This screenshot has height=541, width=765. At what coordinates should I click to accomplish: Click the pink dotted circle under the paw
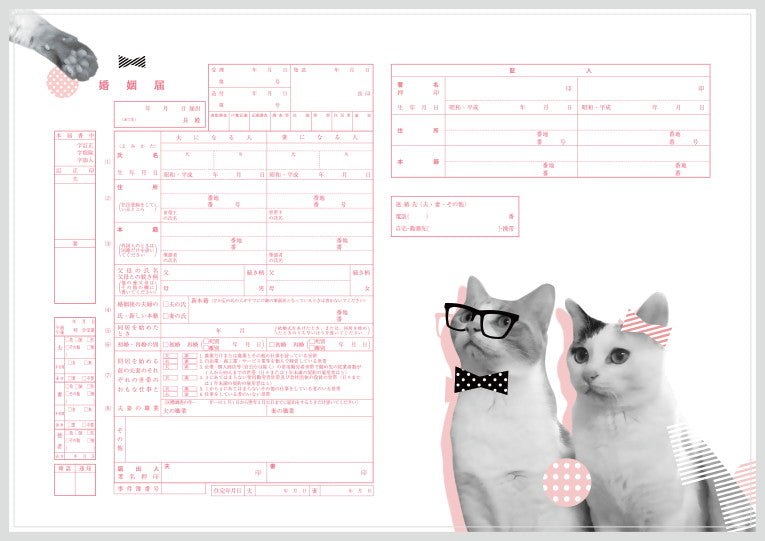[x=62, y=82]
